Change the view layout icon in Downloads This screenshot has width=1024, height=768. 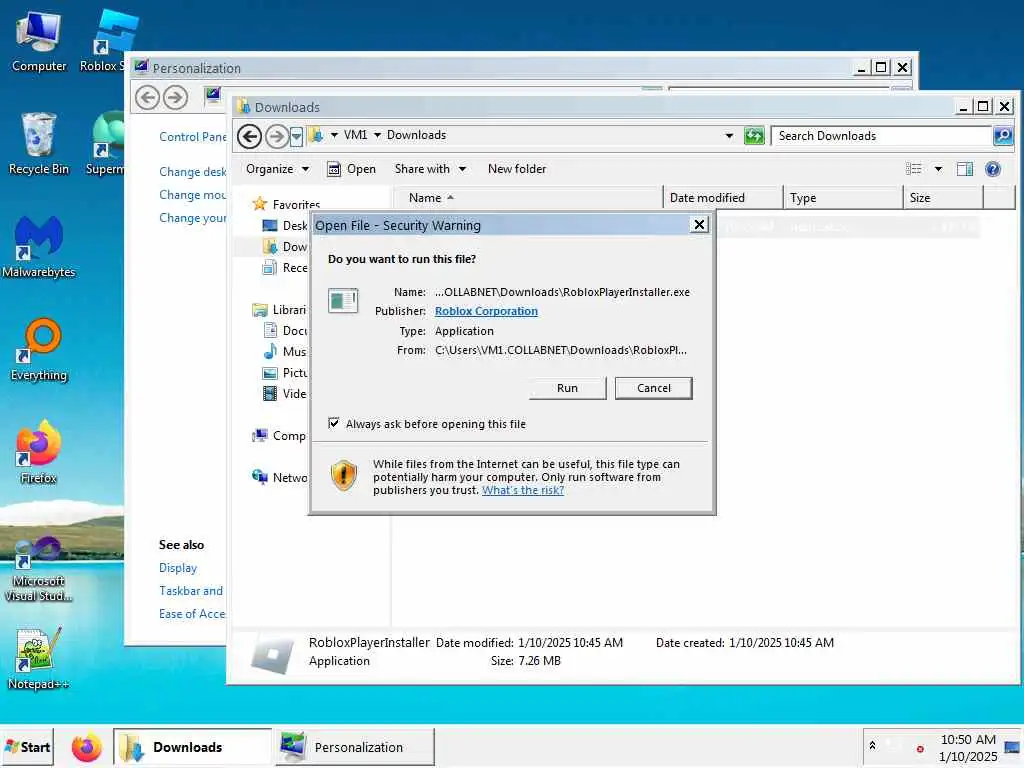pos(914,169)
